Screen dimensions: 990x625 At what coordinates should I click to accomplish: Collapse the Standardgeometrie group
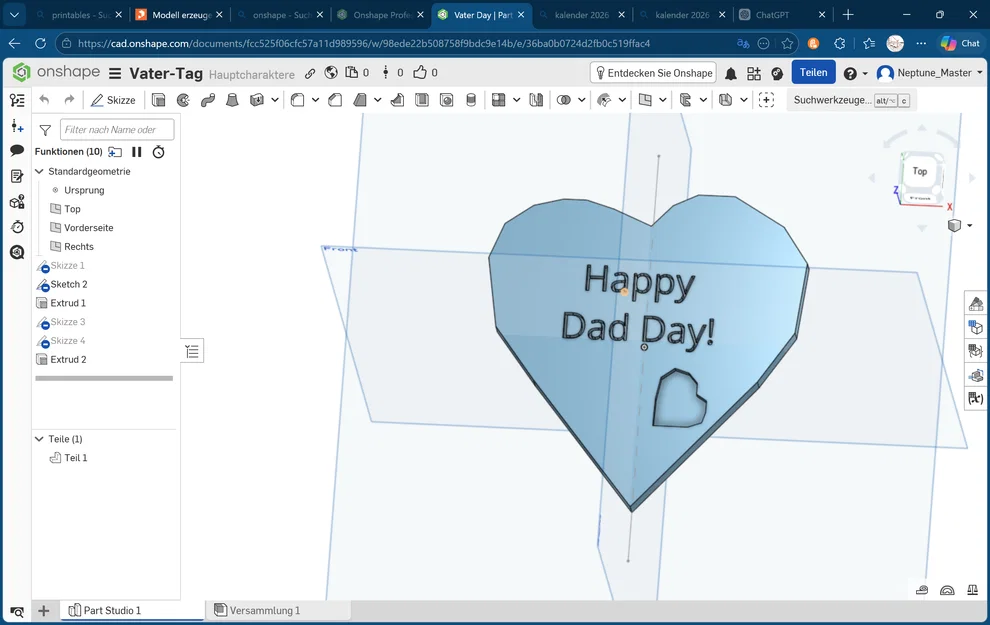click(39, 171)
